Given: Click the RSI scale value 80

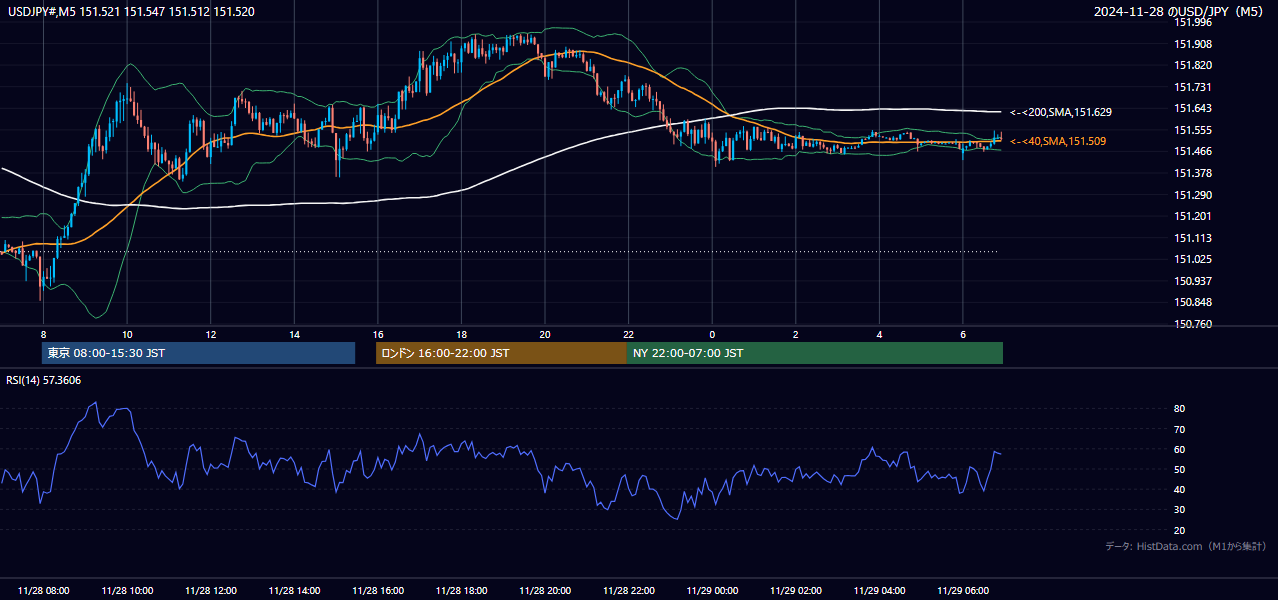Looking at the screenshot, I should [x=1179, y=409].
